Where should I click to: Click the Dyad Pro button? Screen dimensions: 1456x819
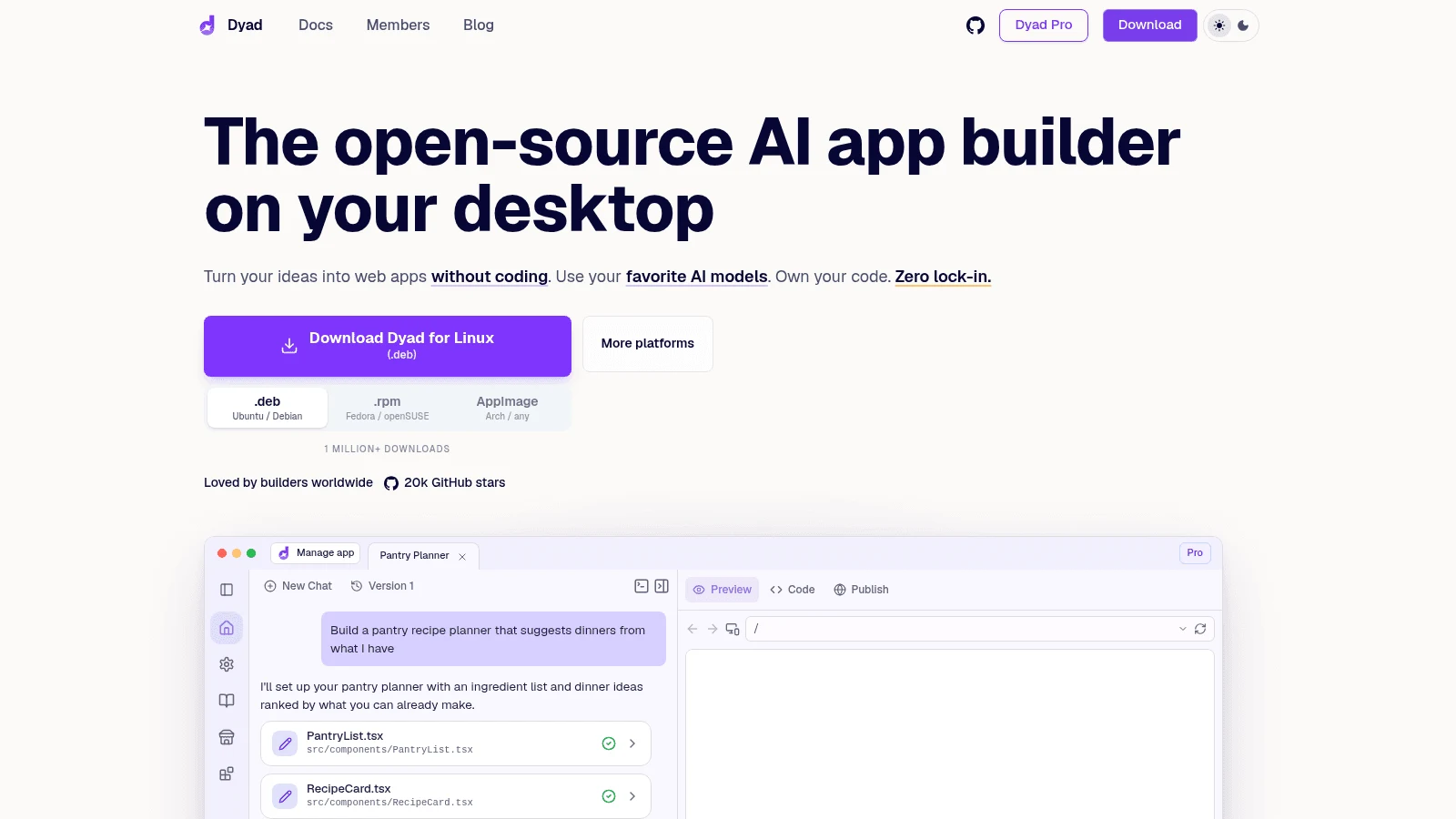pyautogui.click(x=1044, y=25)
